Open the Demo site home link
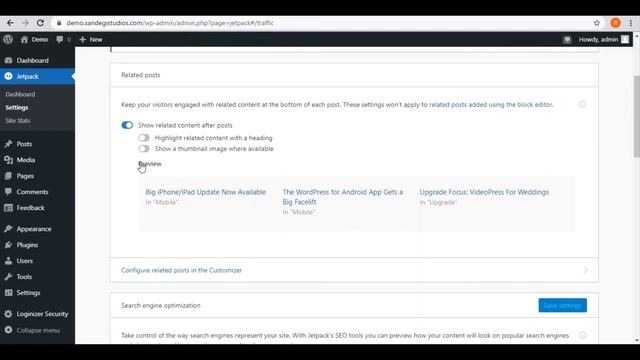The width and height of the screenshot is (640, 360). click(34, 40)
